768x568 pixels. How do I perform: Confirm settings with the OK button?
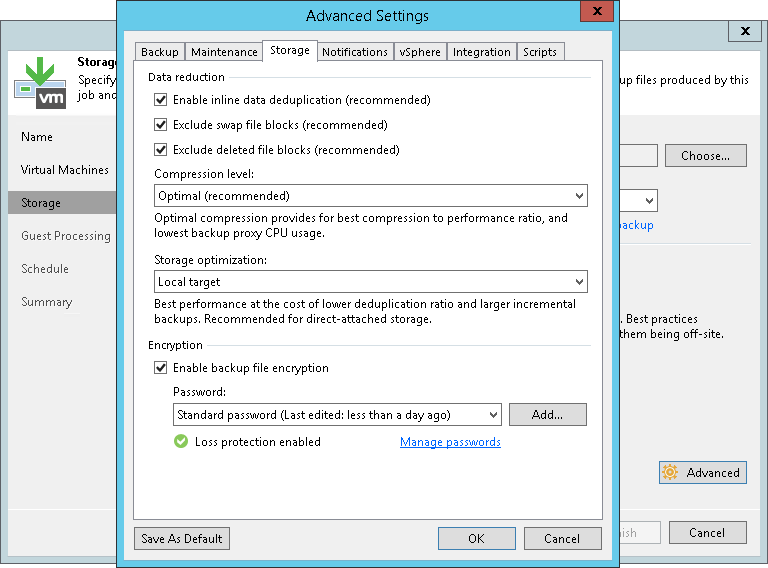pos(476,538)
